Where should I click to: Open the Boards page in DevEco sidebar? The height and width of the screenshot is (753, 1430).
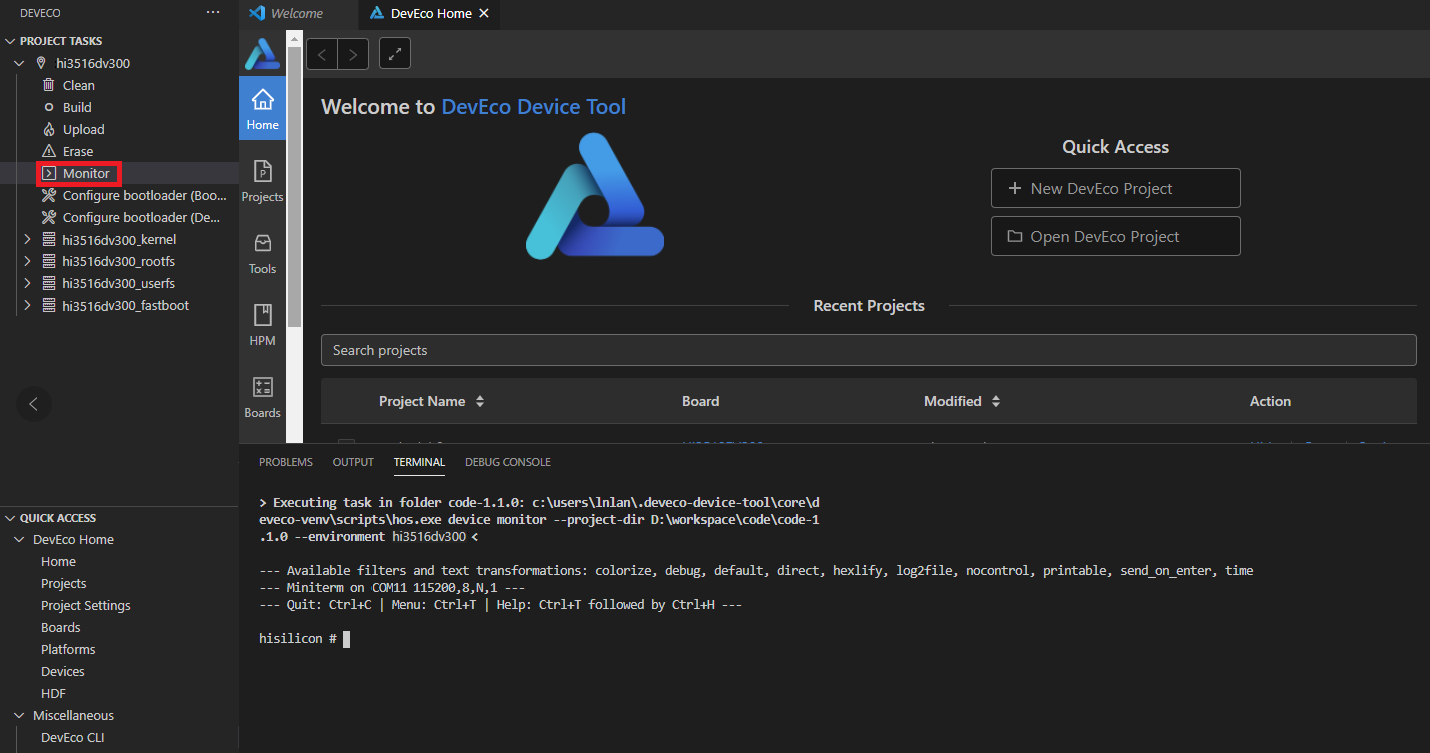tap(262, 396)
